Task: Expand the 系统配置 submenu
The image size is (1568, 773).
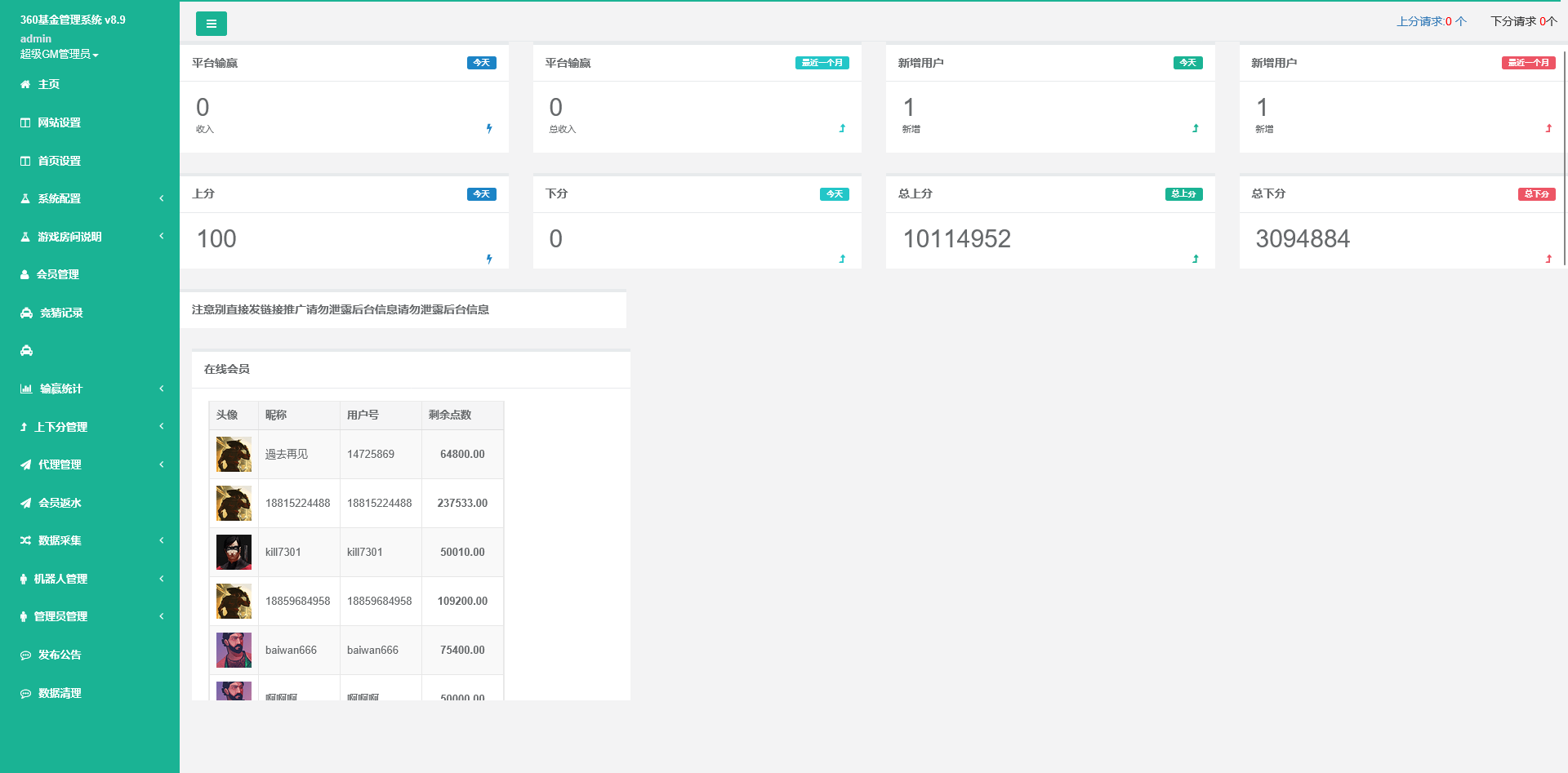Action: click(x=161, y=198)
